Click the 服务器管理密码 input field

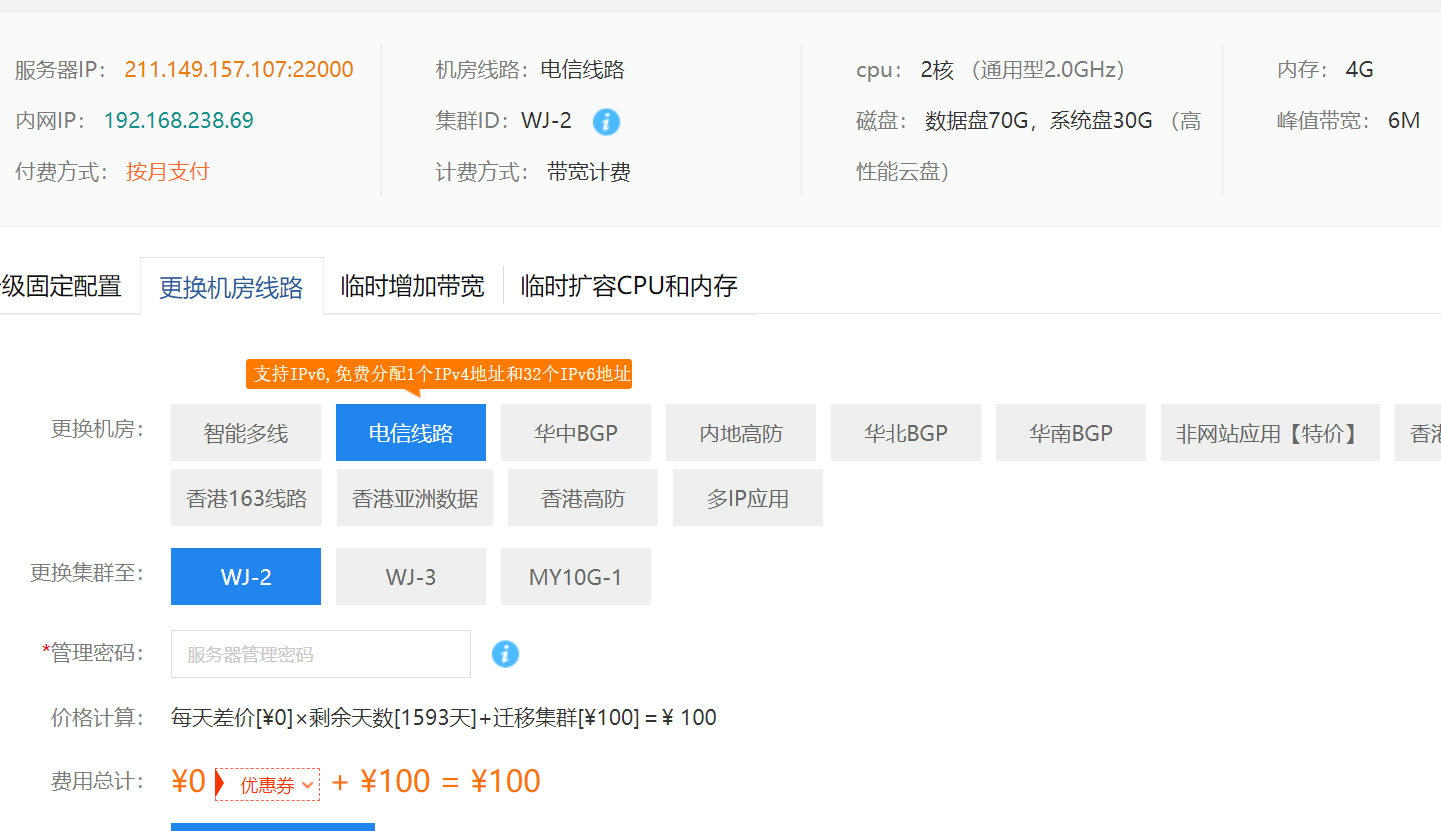pos(320,654)
